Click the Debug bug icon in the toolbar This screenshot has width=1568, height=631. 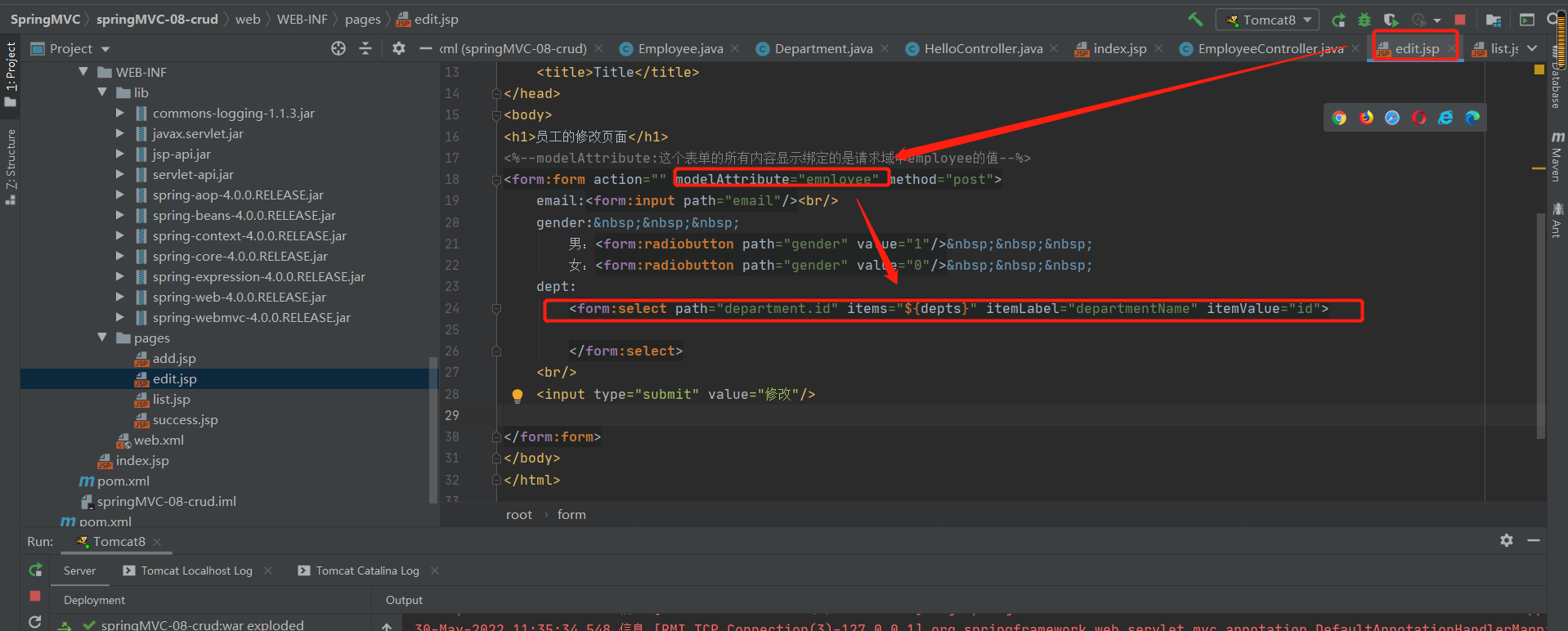1364,20
